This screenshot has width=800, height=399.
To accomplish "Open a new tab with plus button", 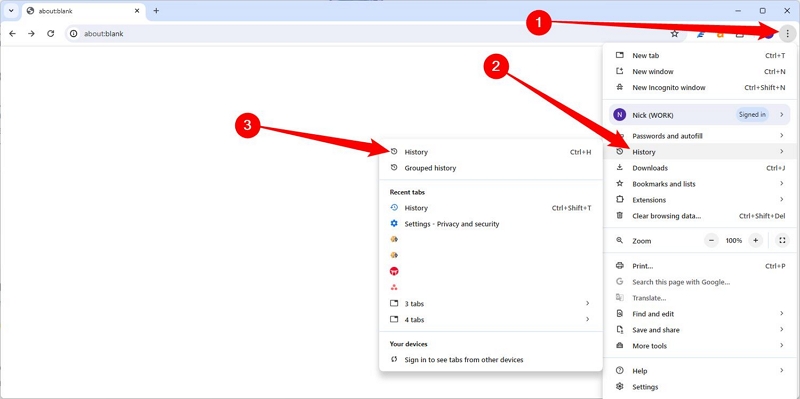I will click(156, 11).
